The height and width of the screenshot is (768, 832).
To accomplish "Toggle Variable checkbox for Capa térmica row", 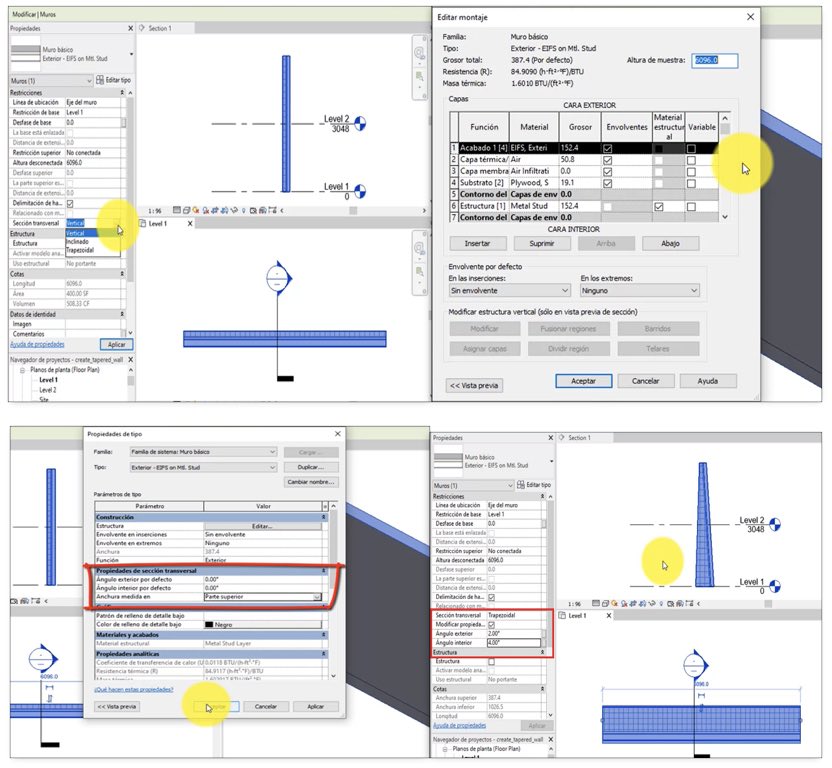I will point(691,160).
